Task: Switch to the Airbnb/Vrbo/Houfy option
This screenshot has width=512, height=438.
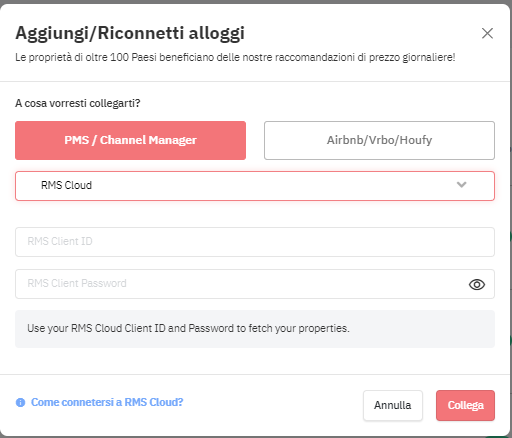Action: pos(379,140)
